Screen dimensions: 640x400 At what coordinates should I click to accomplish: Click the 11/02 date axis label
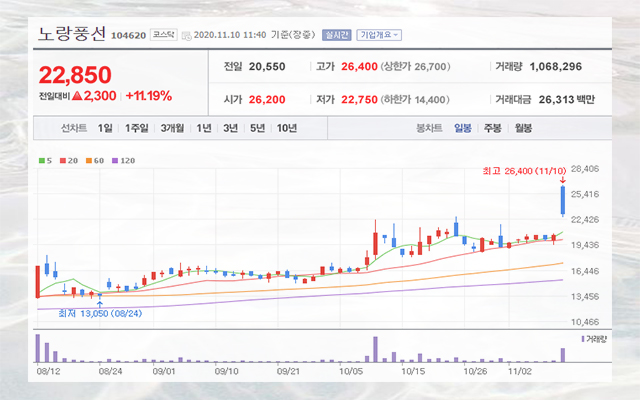point(520,371)
